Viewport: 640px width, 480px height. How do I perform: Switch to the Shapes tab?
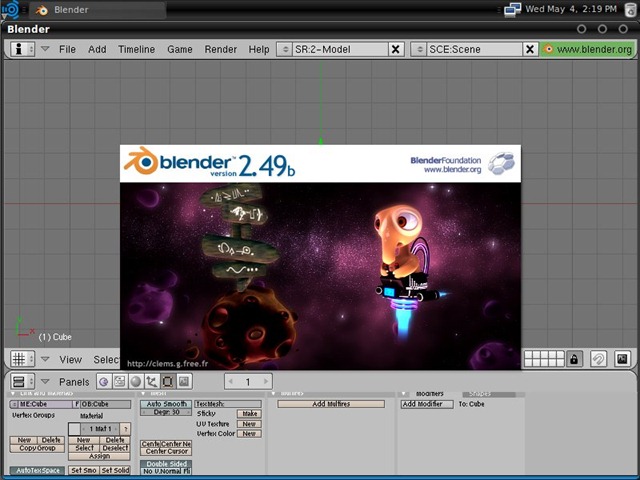tap(489, 394)
